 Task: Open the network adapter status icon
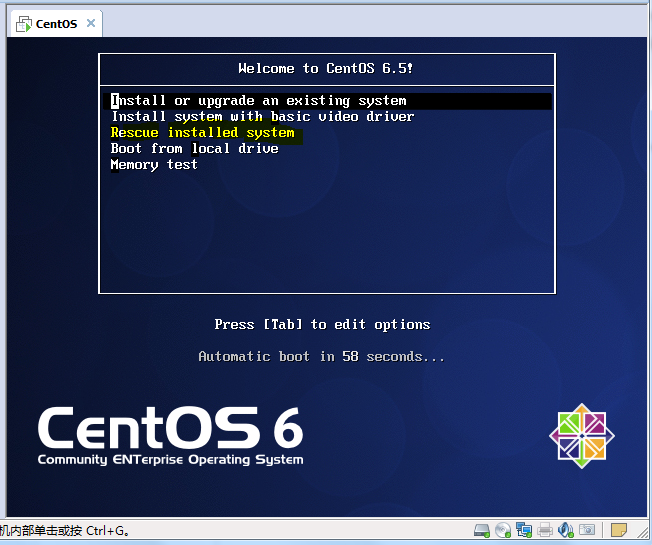click(x=524, y=530)
